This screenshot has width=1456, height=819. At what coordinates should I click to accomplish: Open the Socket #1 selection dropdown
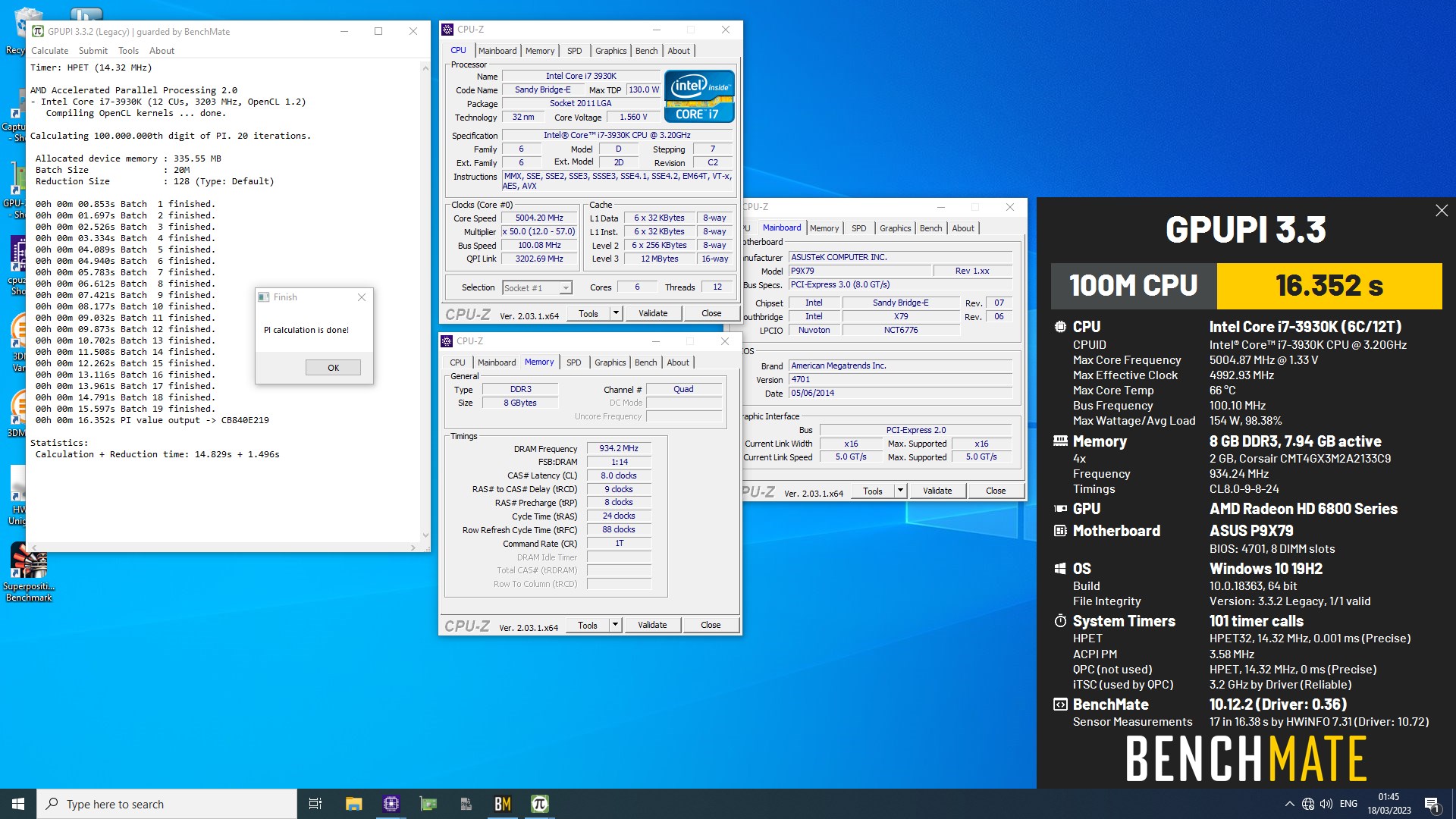(x=537, y=287)
